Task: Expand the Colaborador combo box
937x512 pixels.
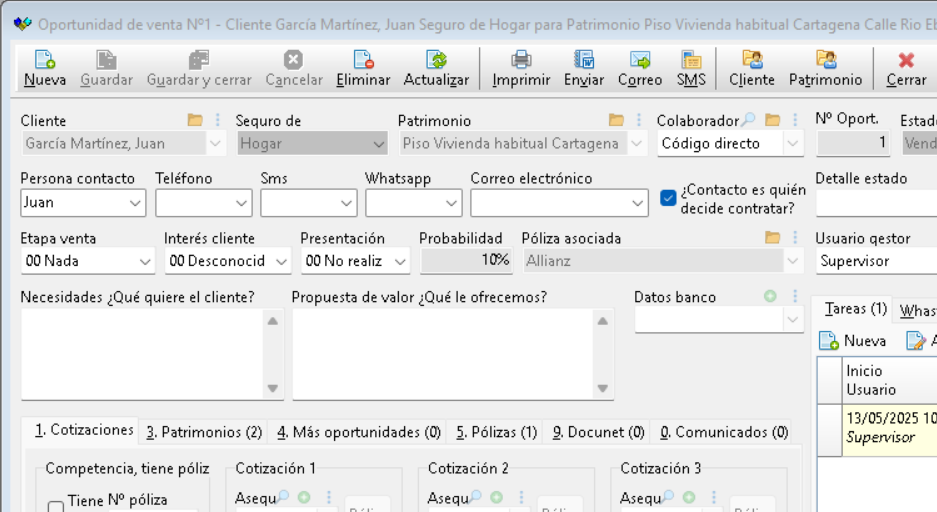Action: (793, 144)
